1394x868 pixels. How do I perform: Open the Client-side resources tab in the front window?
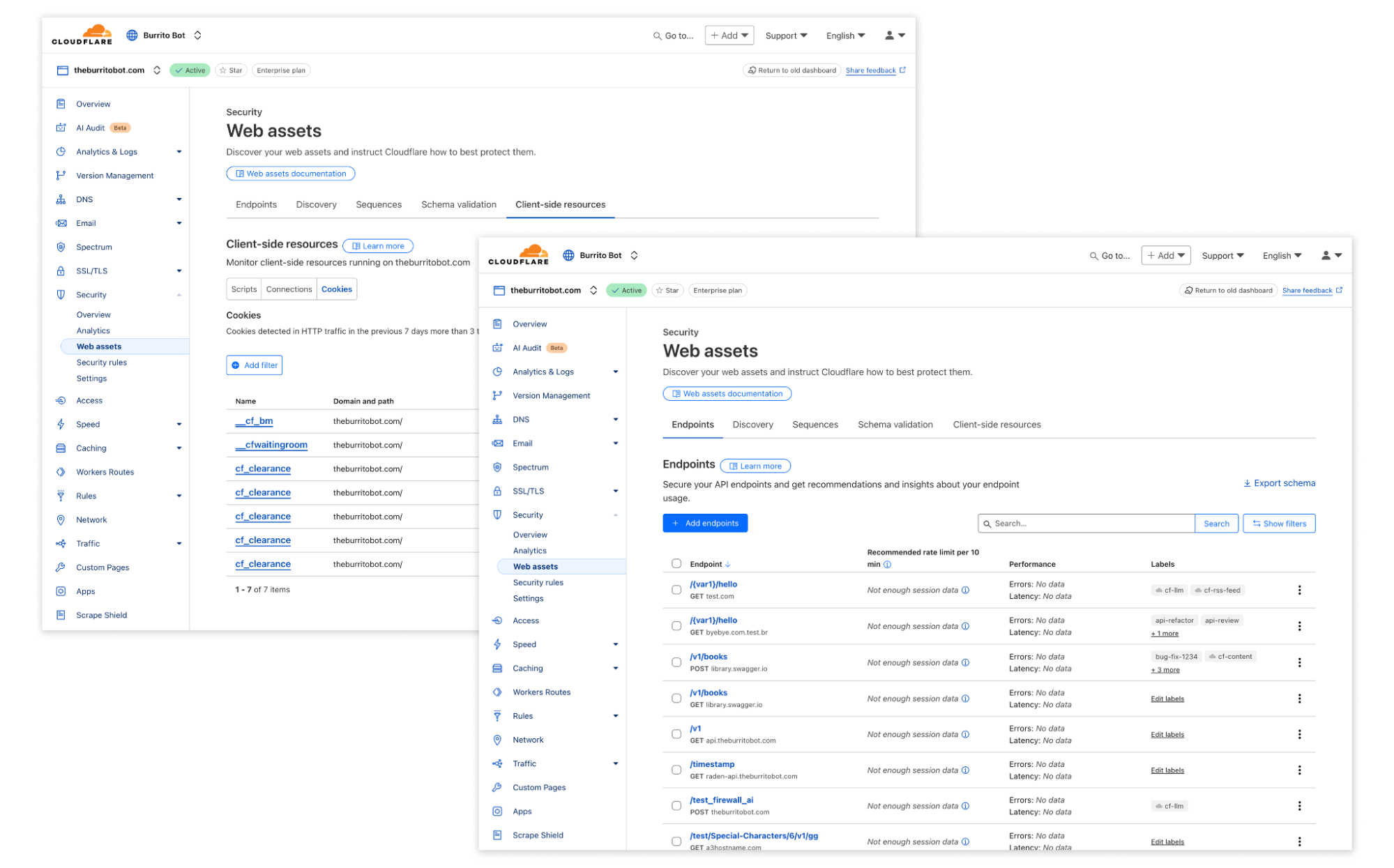tap(997, 425)
